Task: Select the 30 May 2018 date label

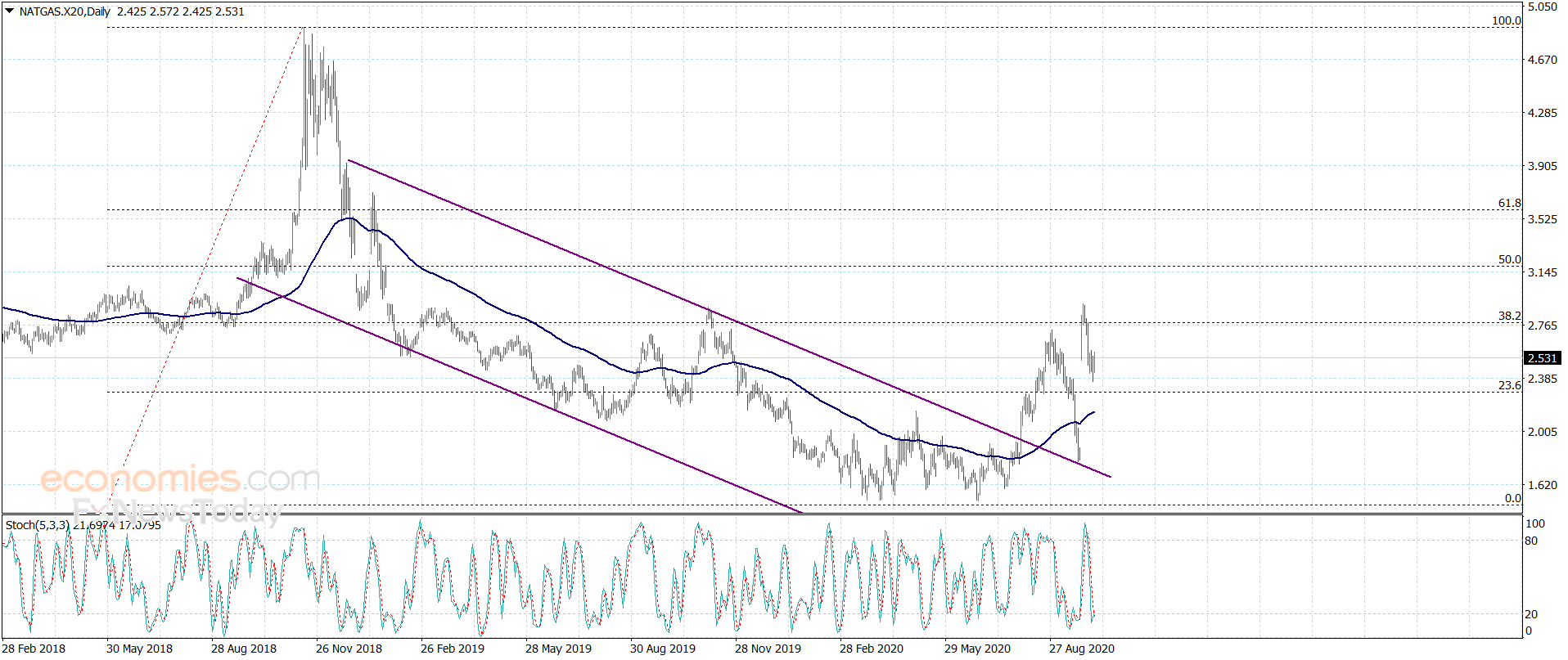Action: tap(139, 649)
